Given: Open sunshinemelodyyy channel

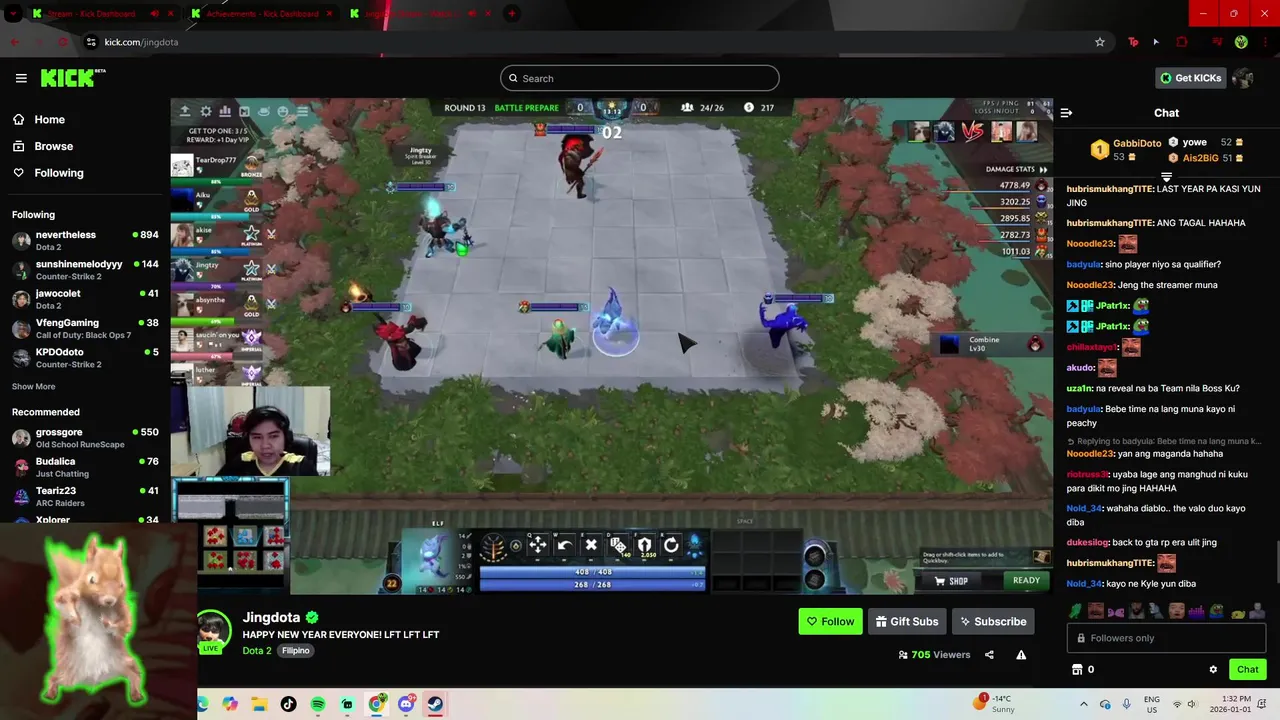Looking at the screenshot, I should (x=85, y=270).
